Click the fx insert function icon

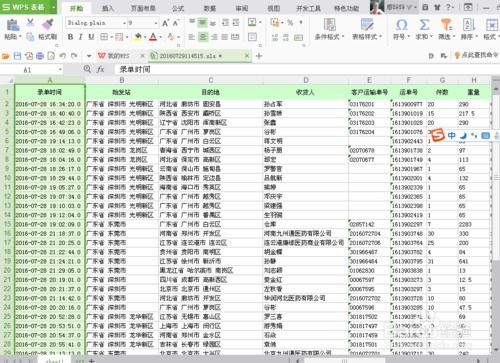coord(100,69)
